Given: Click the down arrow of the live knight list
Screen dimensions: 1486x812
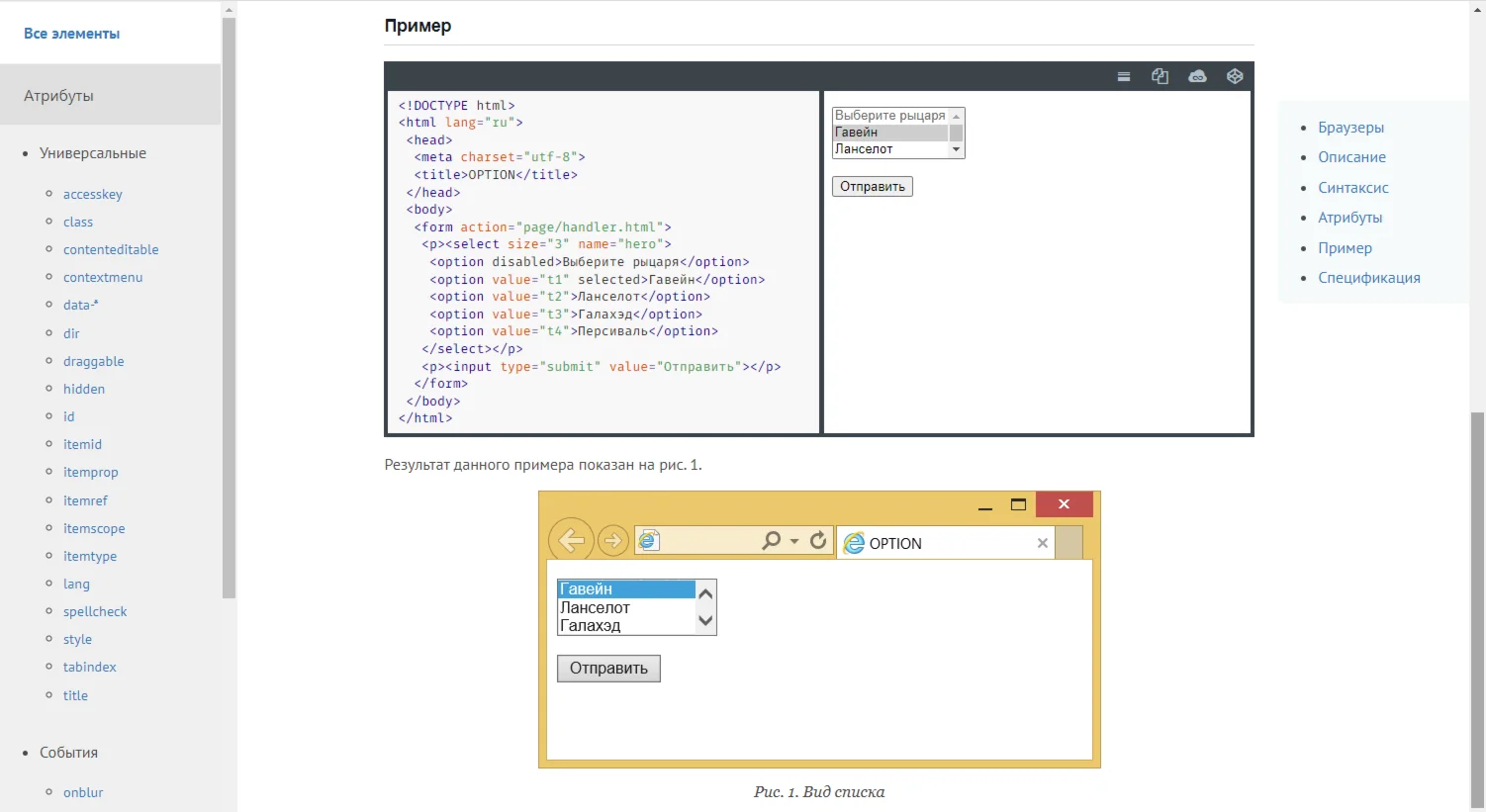Looking at the screenshot, I should coord(957,149).
